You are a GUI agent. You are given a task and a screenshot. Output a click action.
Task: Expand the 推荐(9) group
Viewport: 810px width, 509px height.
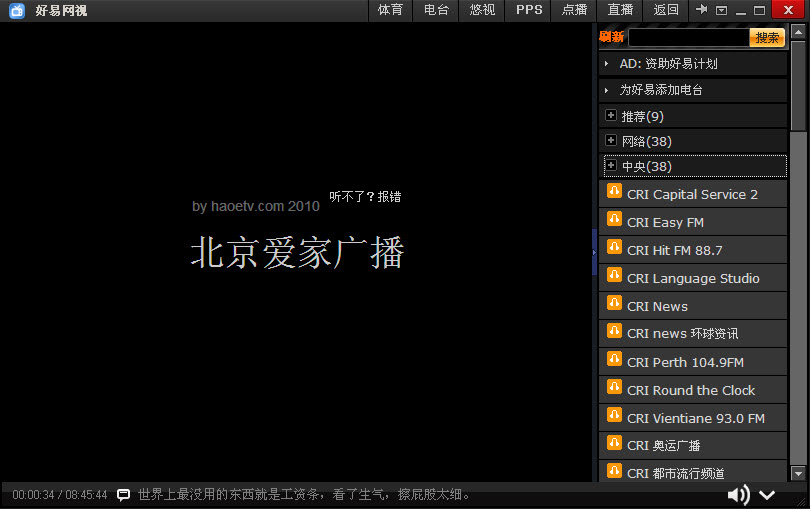[x=611, y=115]
